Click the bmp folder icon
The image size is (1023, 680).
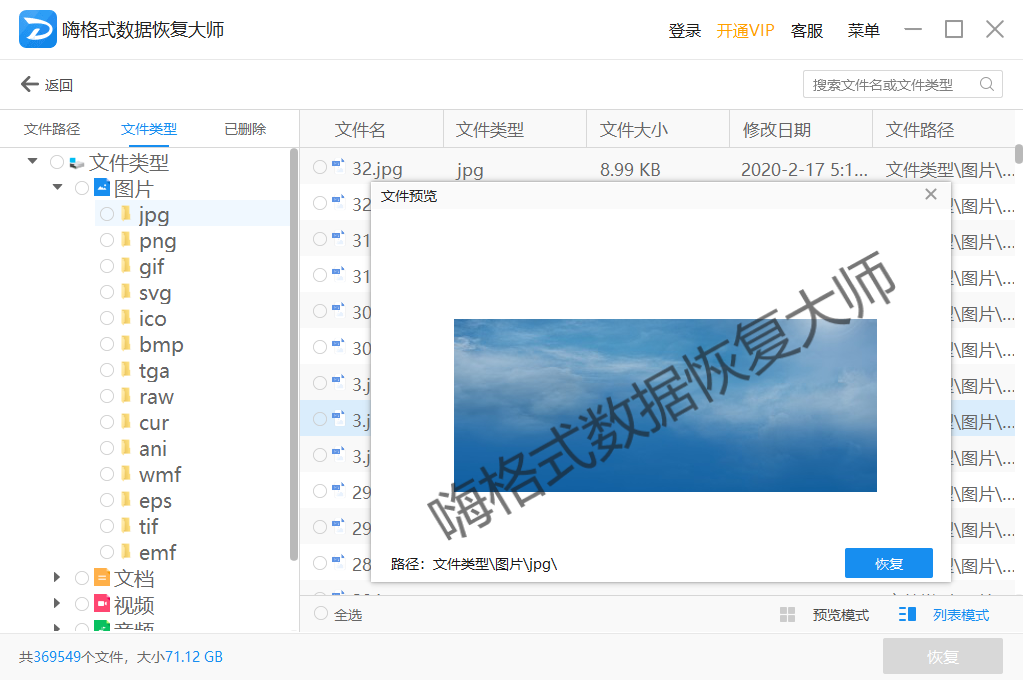click(127, 344)
